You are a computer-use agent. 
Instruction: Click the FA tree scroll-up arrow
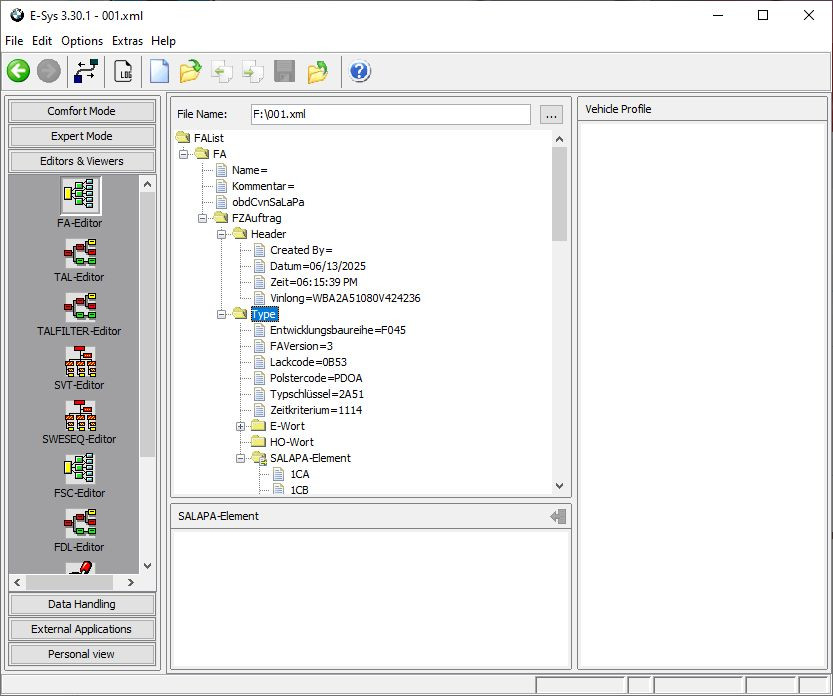559,139
